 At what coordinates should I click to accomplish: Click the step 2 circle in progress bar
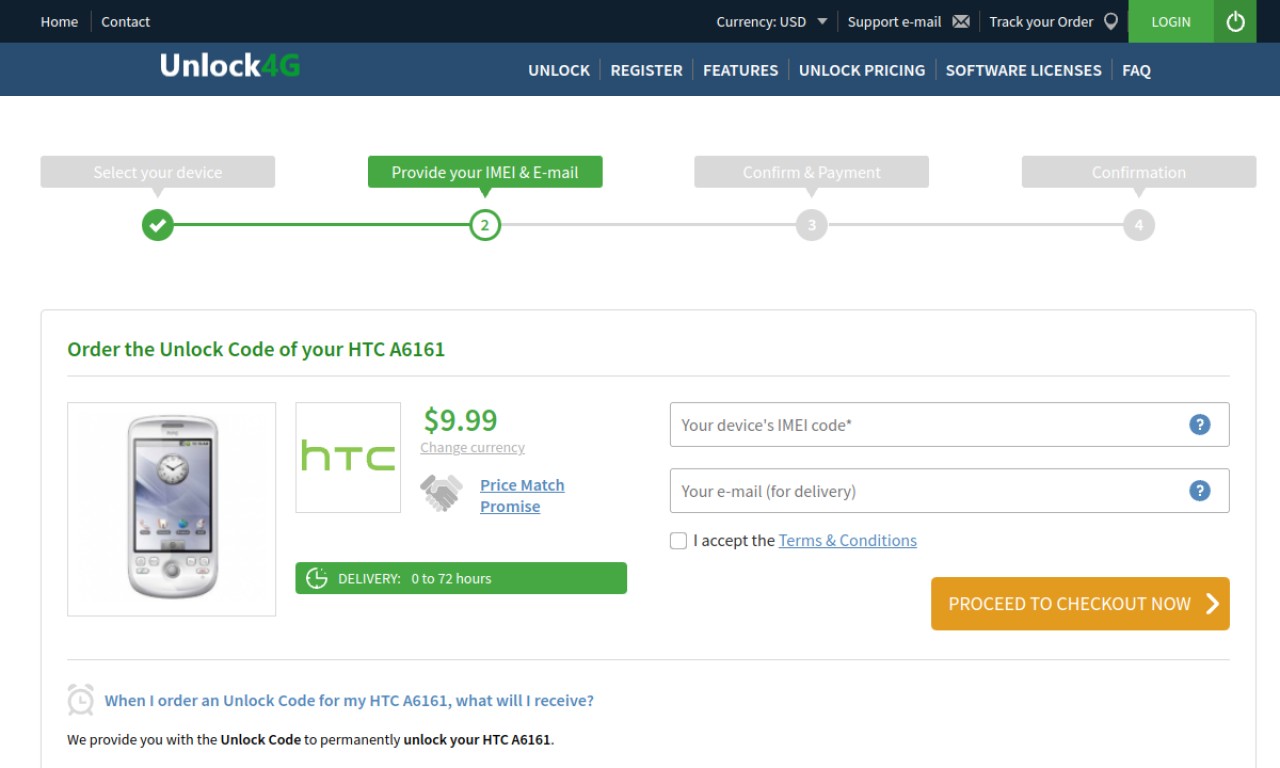pyautogui.click(x=485, y=225)
